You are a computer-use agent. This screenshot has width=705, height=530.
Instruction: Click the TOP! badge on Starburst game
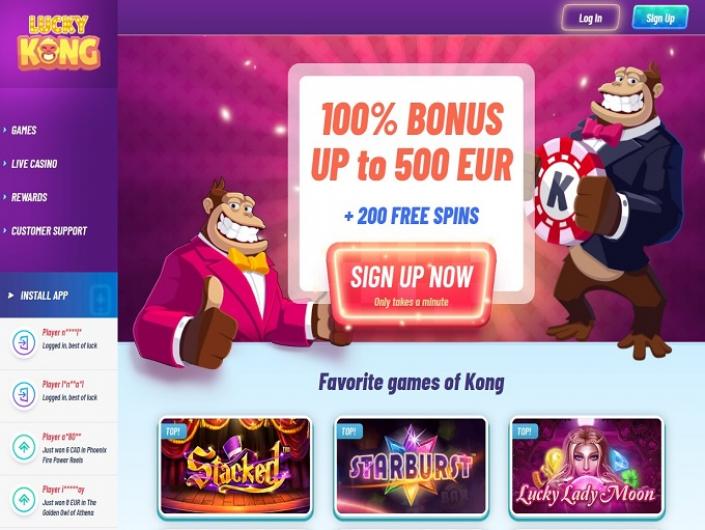coord(348,432)
